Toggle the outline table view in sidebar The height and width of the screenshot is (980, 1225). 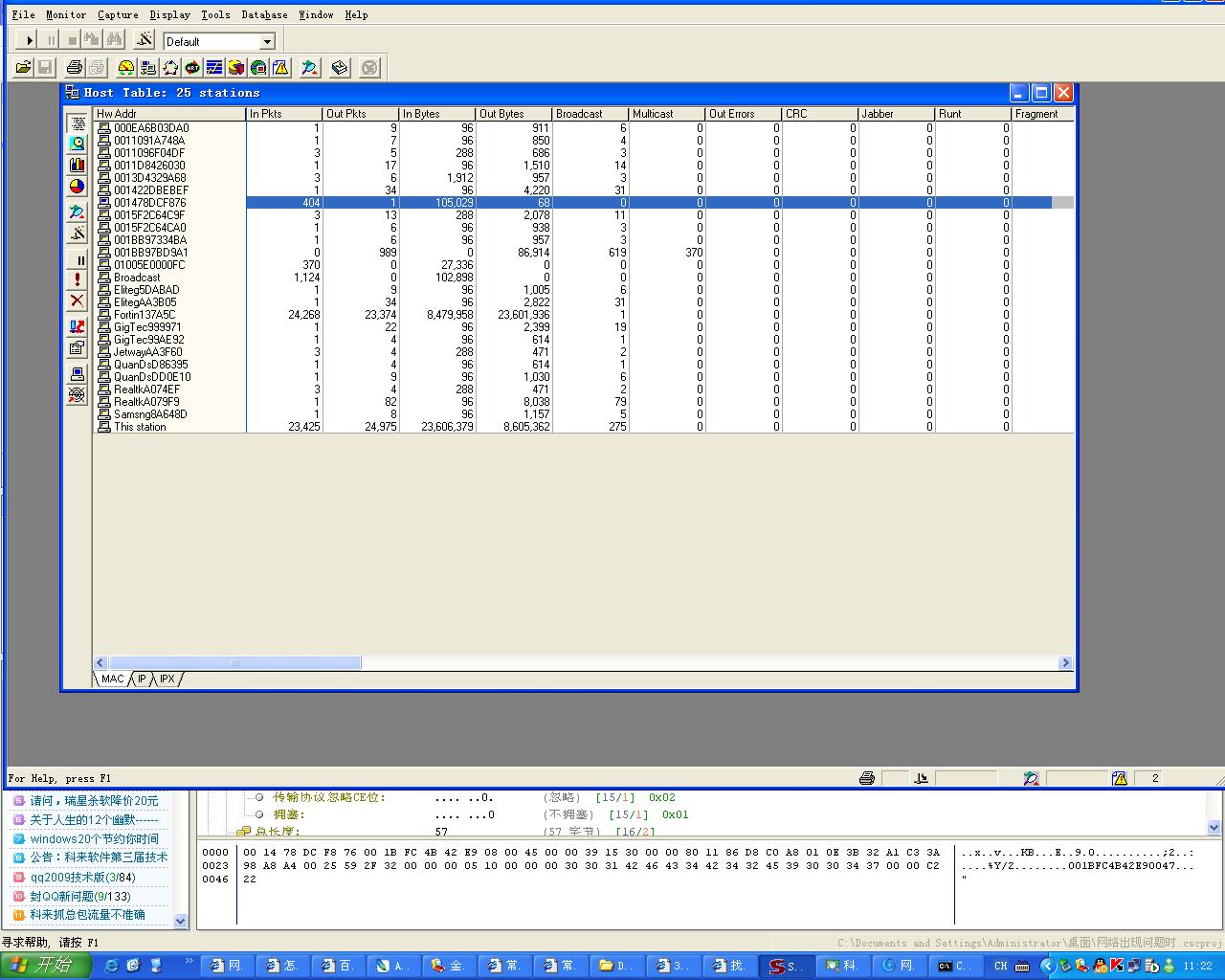point(78,123)
